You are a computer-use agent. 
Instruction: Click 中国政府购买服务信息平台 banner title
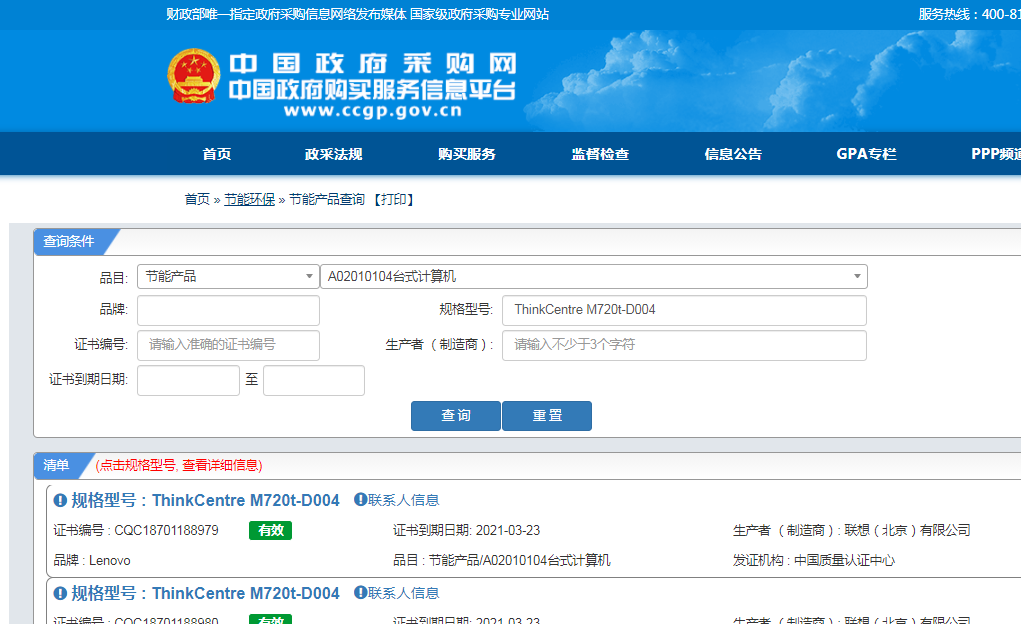point(372,89)
